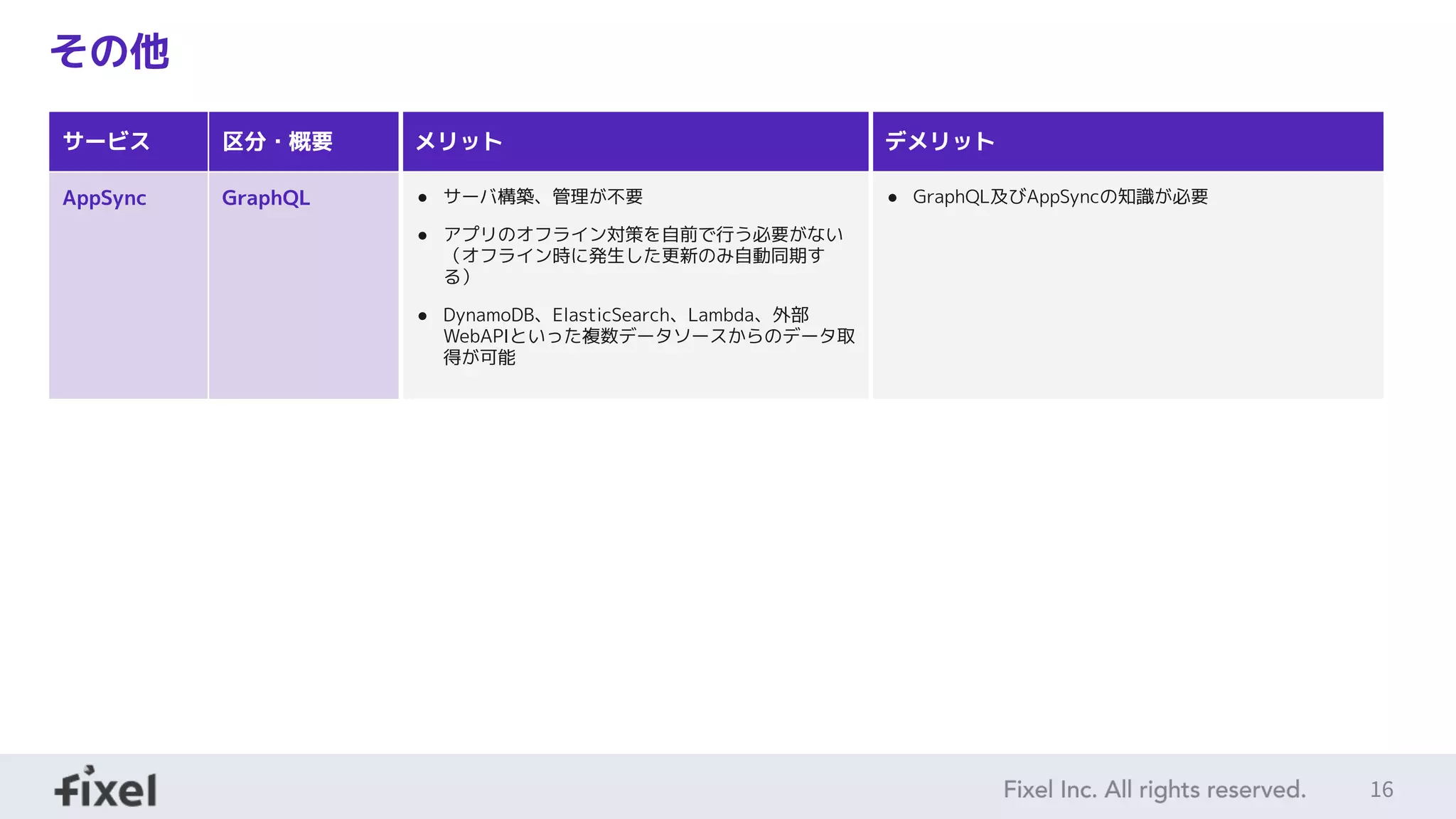Click the Fixel logo in footer
The image size is (1456, 819).
106,788
